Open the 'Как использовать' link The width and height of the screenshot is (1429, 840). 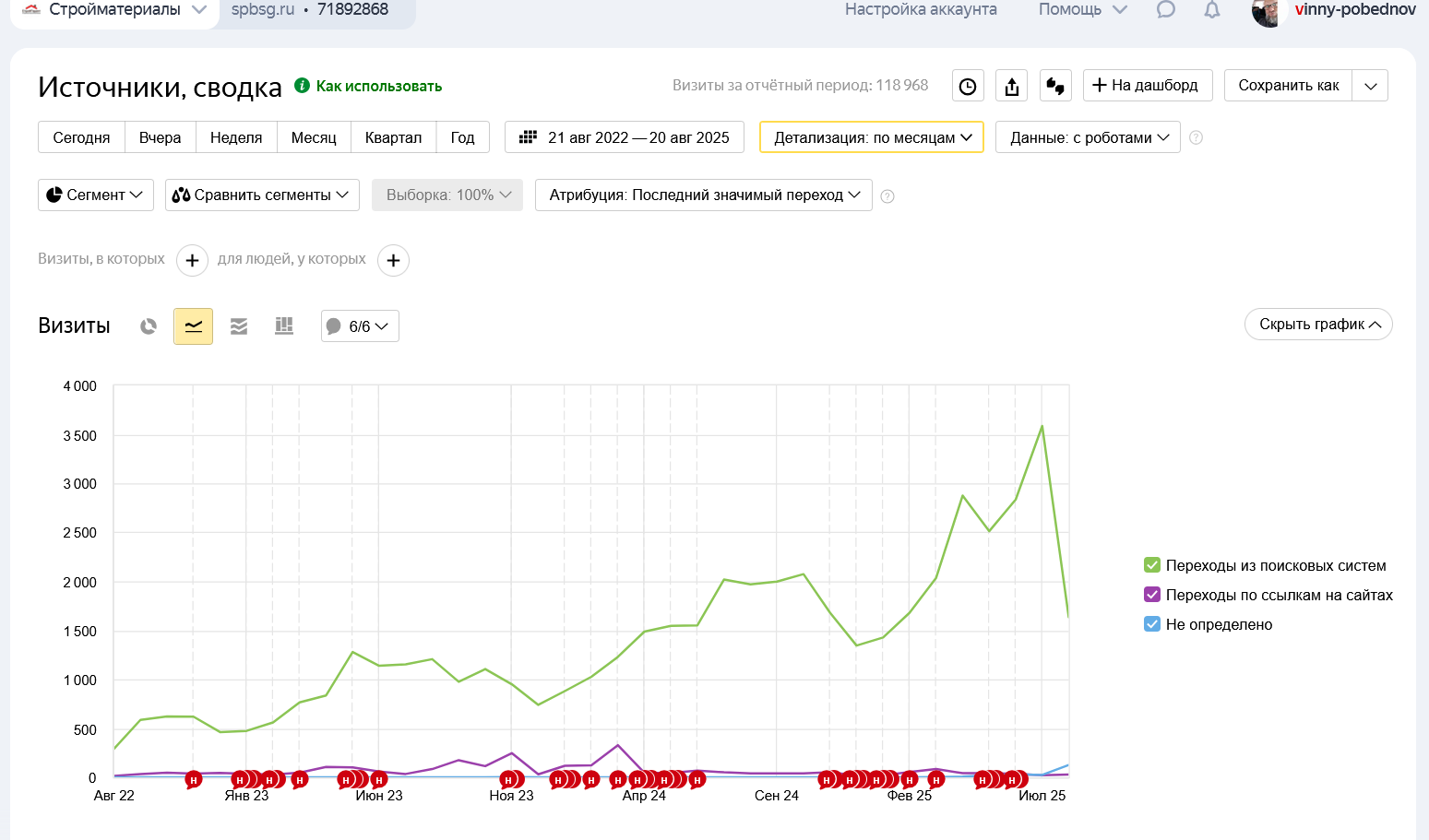pos(379,86)
